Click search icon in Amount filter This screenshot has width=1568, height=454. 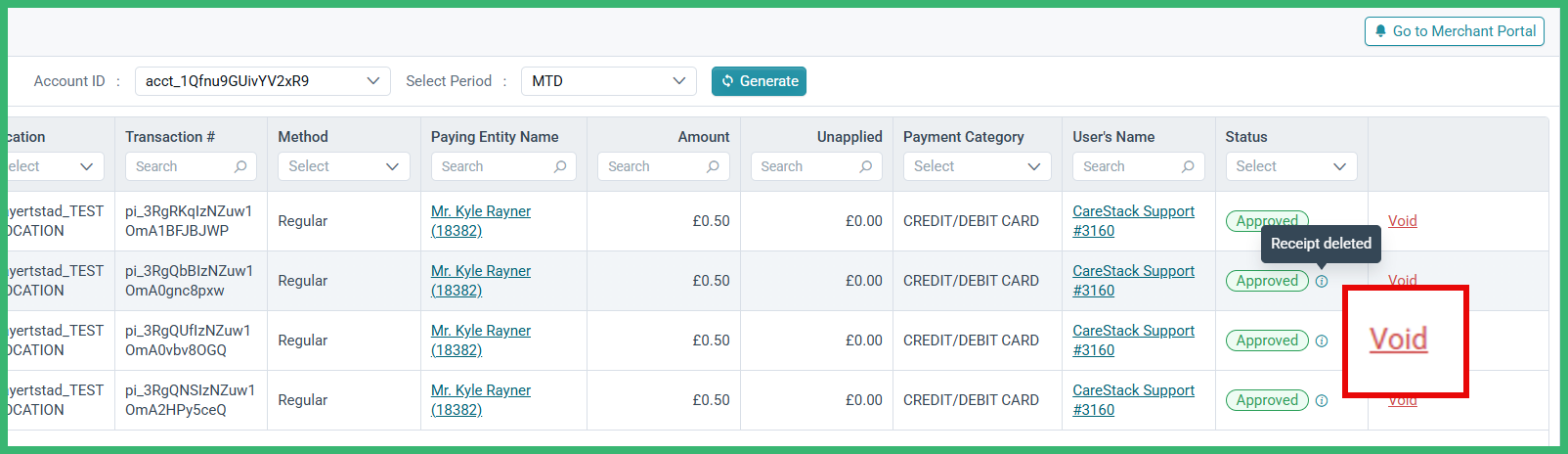713,166
